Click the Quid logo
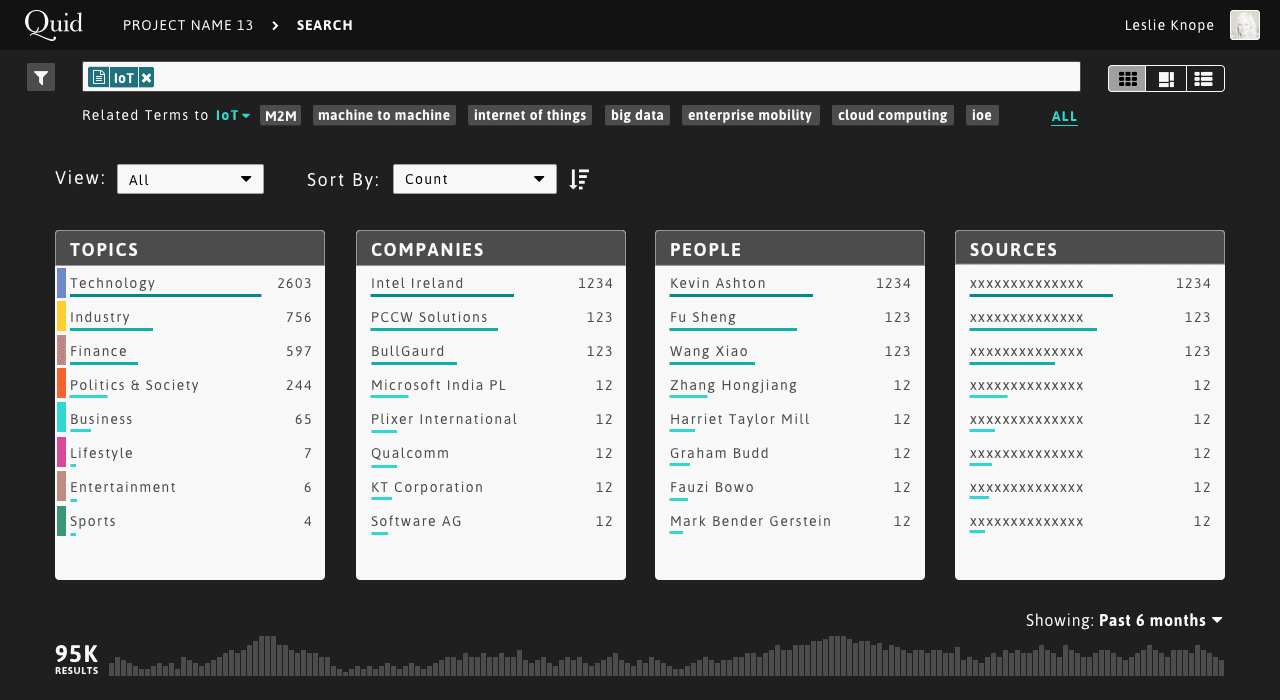This screenshot has width=1280, height=700. [x=53, y=24]
